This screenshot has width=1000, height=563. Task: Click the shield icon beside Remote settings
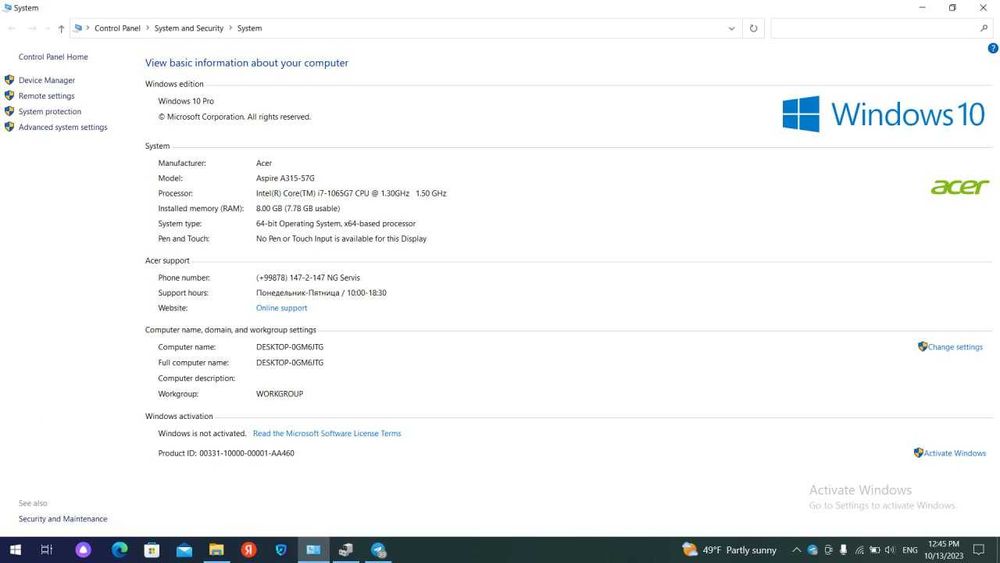[9, 96]
